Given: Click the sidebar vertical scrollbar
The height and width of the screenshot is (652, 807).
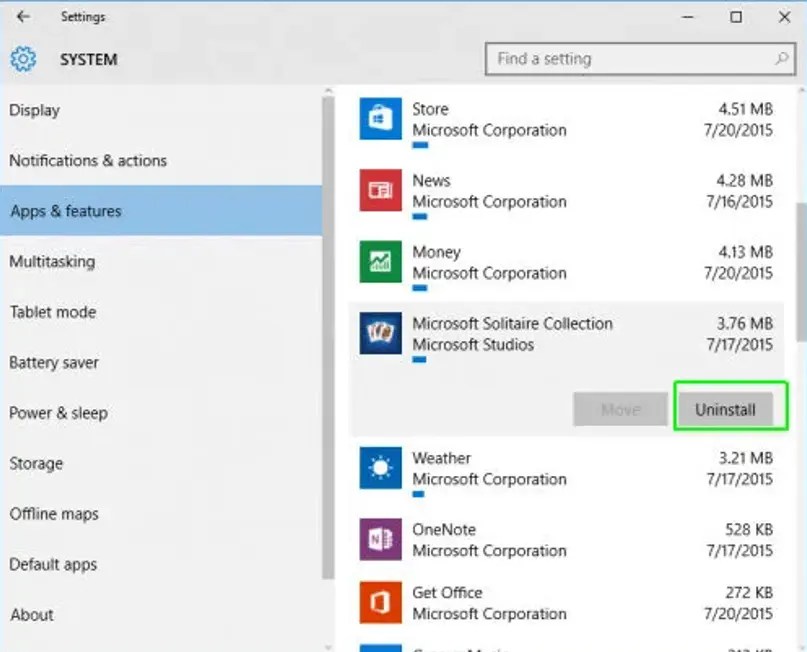Looking at the screenshot, I should [x=328, y=338].
